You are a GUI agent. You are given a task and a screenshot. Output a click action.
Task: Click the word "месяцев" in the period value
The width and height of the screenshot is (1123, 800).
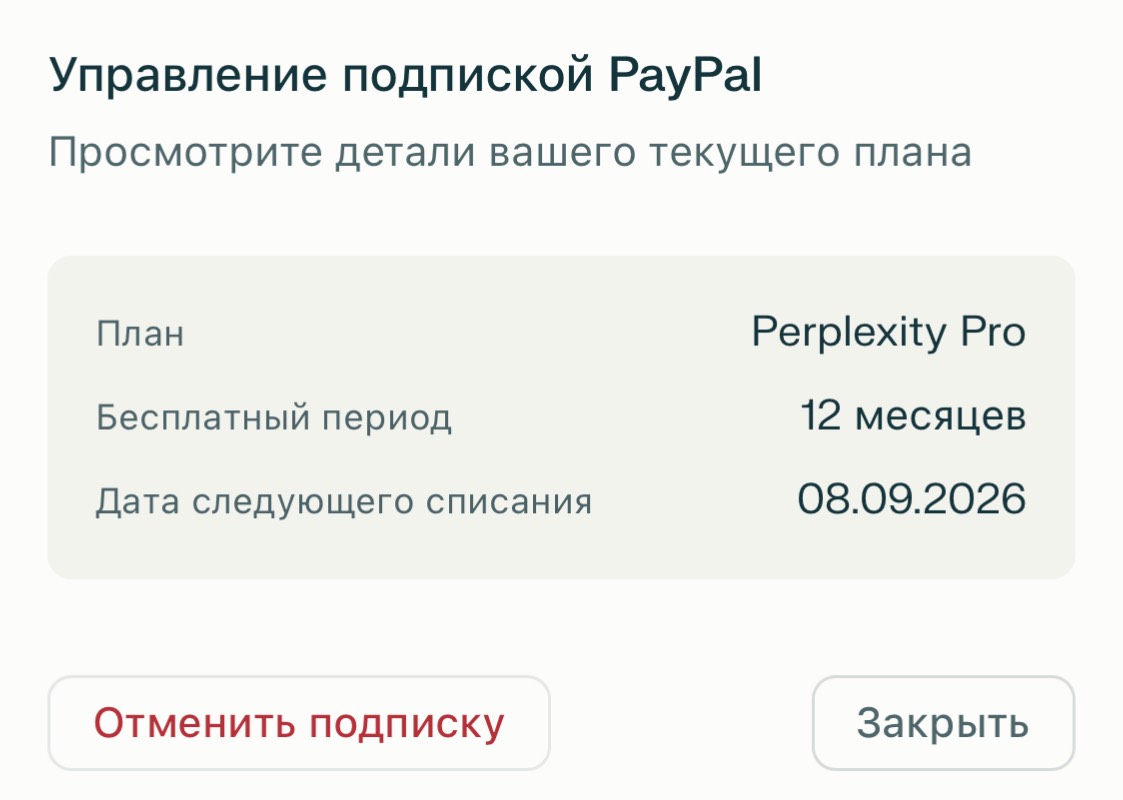[940, 416]
